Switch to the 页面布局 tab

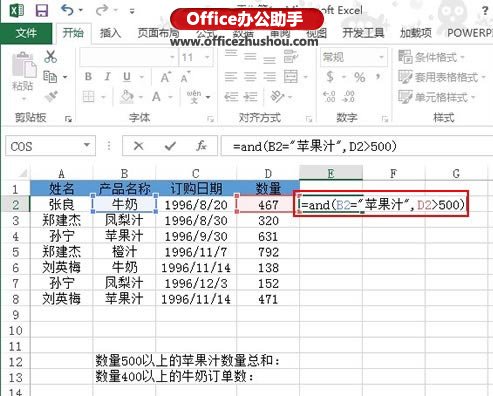tap(158, 33)
